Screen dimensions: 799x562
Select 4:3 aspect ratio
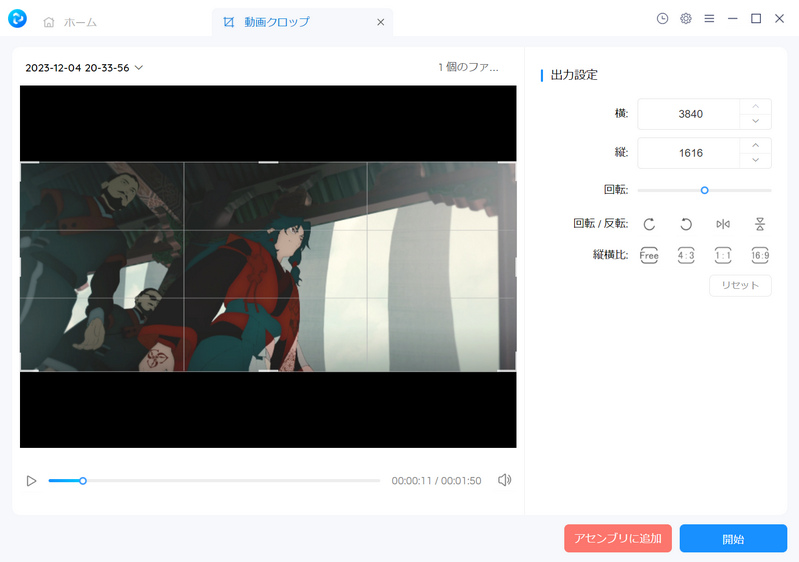coord(686,255)
